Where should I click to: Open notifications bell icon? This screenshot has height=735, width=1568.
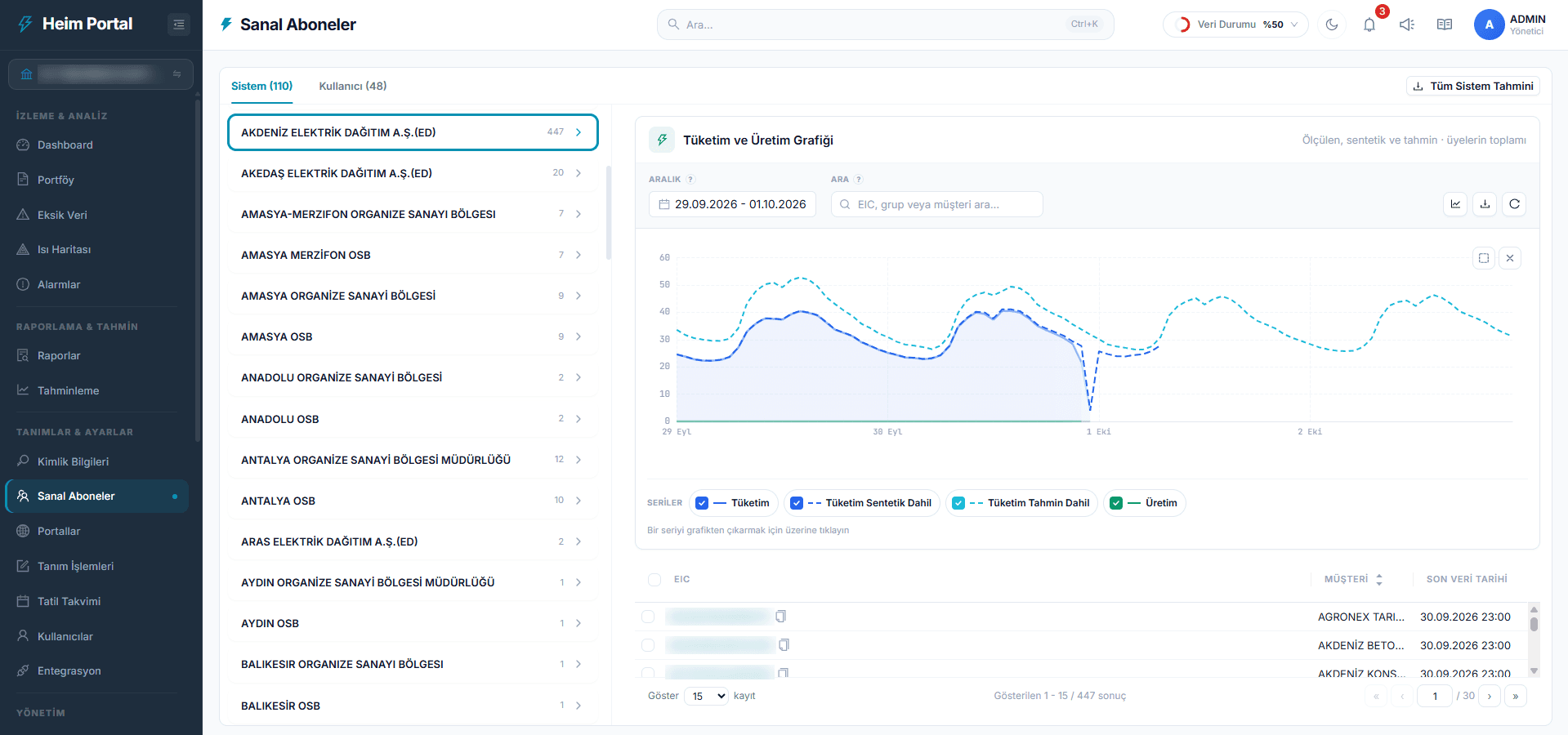click(1369, 24)
